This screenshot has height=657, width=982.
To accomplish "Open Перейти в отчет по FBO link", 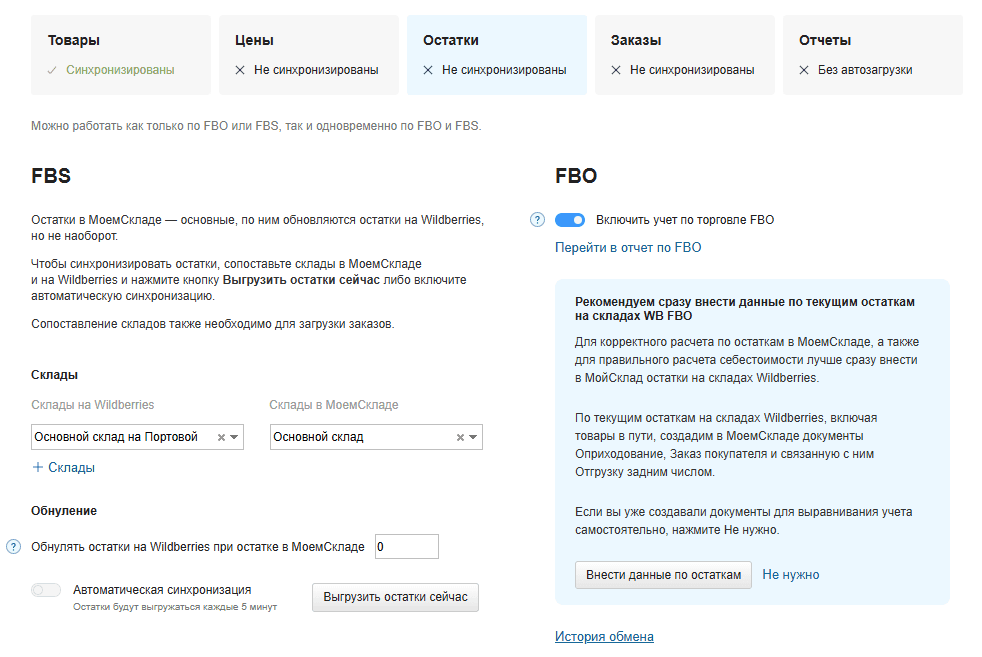I will click(628, 247).
